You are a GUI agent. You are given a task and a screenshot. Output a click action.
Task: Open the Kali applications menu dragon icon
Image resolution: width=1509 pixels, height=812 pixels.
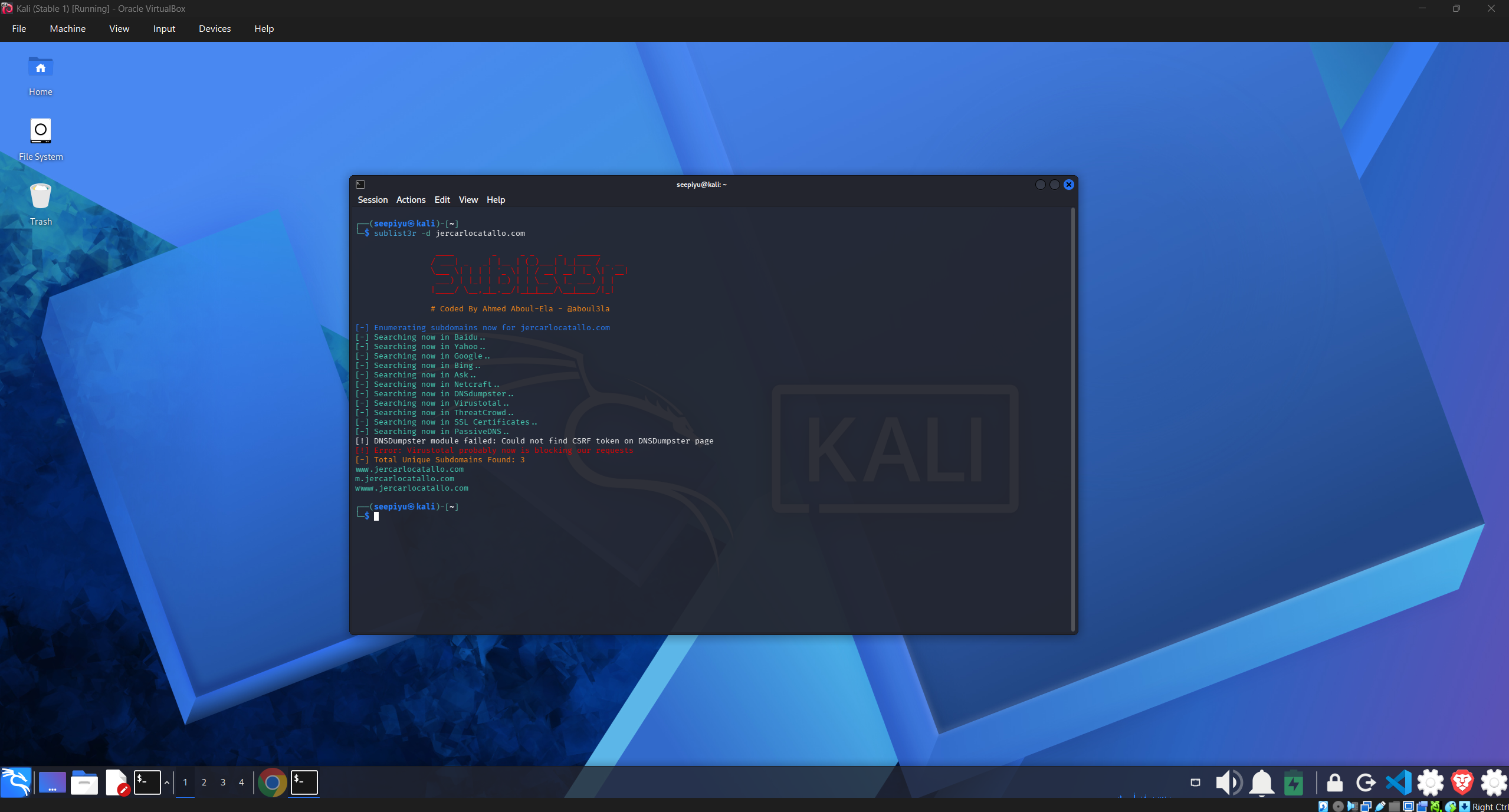point(16,783)
